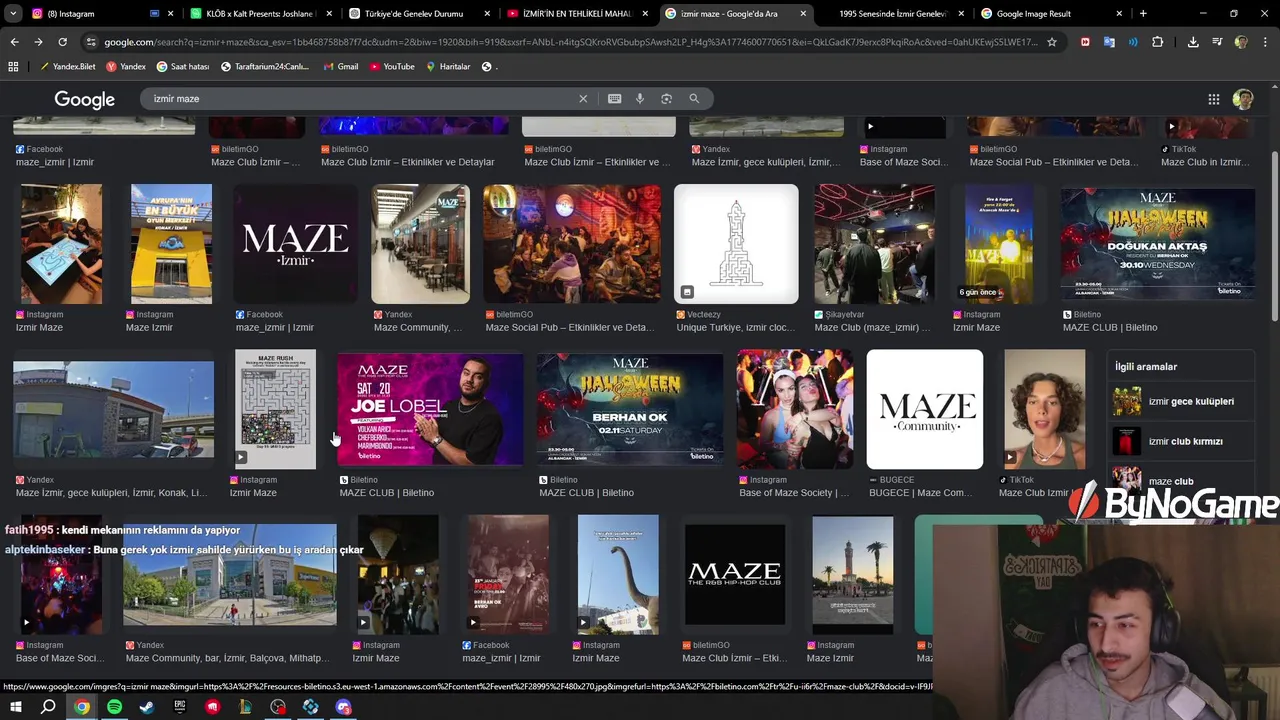Open Windows taskbar search

48,707
